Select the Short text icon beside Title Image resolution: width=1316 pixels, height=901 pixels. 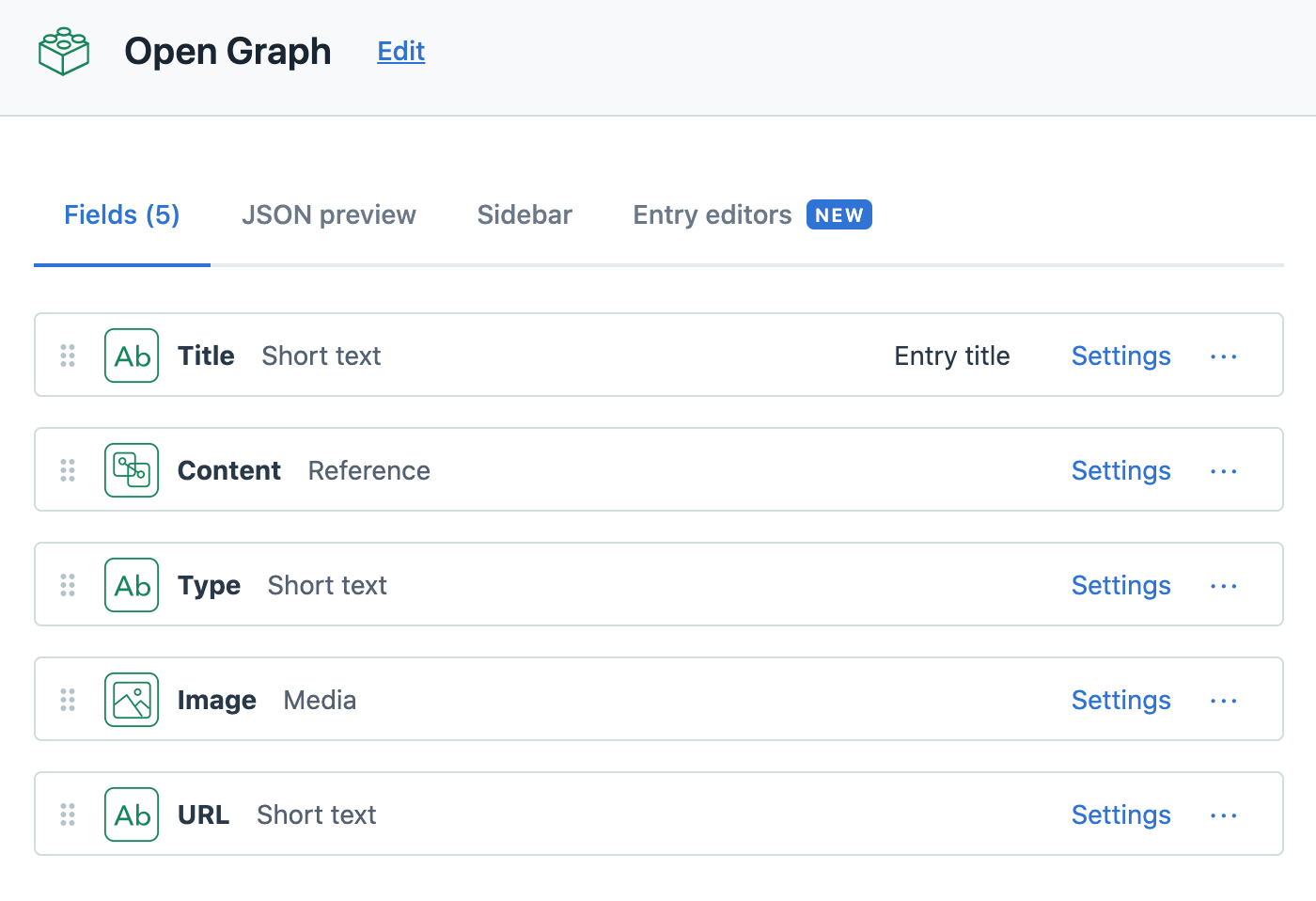point(131,355)
